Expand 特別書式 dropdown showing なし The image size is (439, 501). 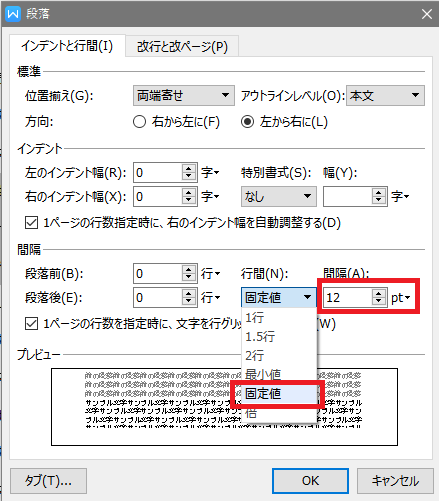click(278, 196)
